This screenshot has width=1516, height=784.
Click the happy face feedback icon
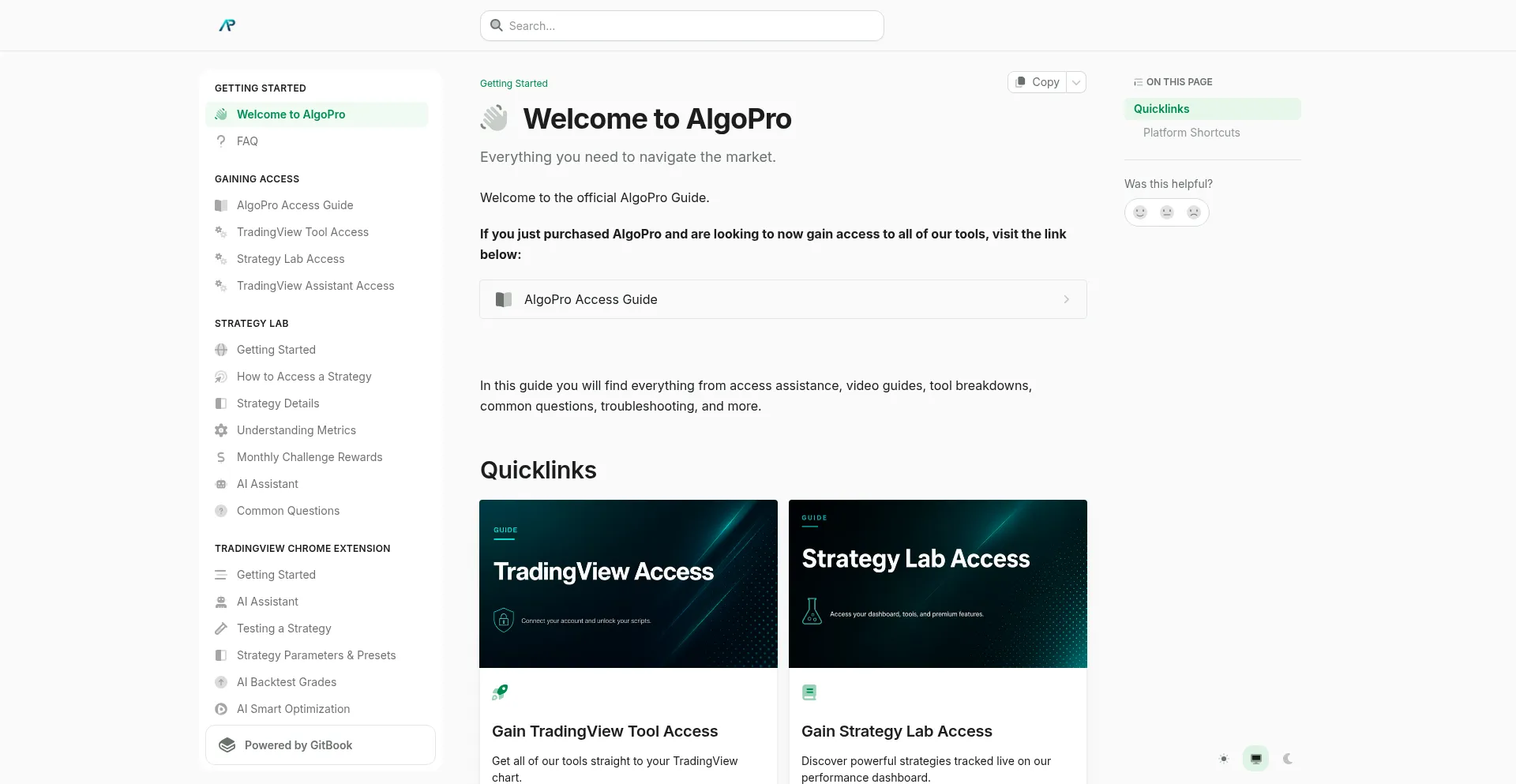coord(1140,212)
